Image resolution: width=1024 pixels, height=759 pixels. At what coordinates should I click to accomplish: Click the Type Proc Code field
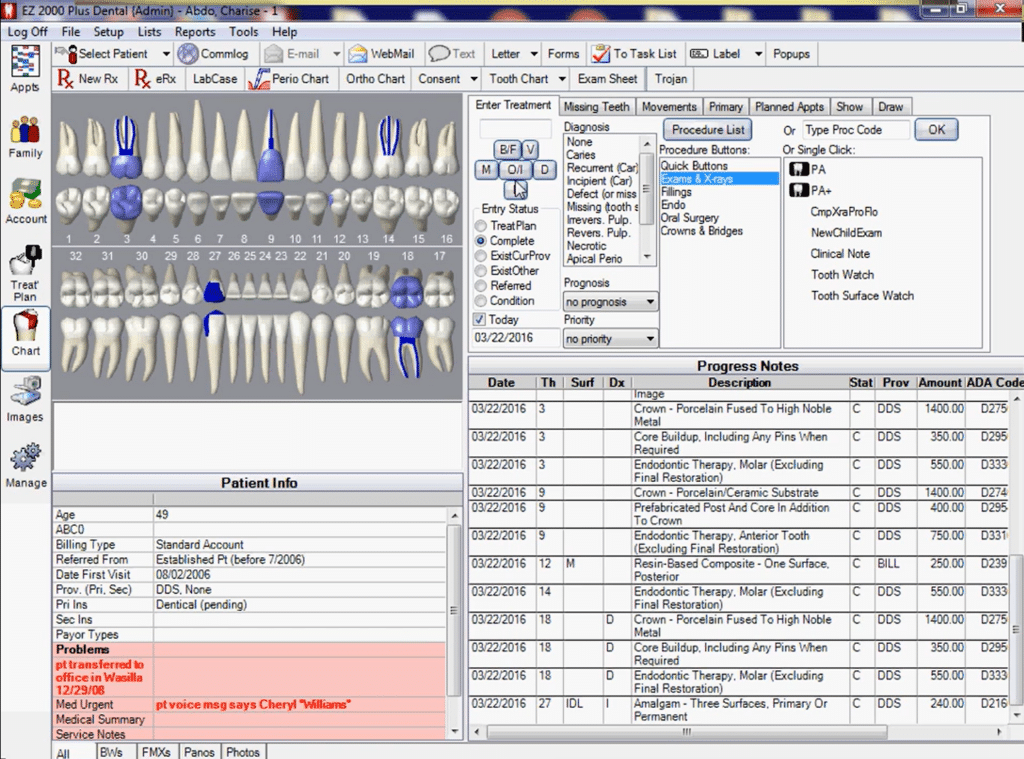[x=856, y=129]
